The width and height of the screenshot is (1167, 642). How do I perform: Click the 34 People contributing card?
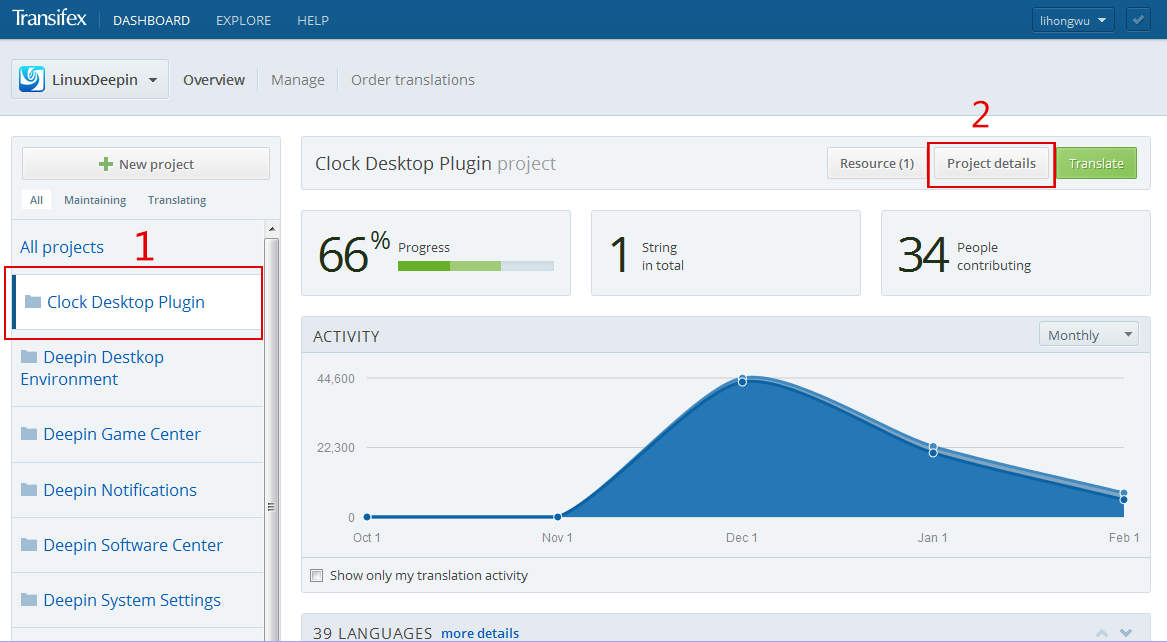[1016, 253]
